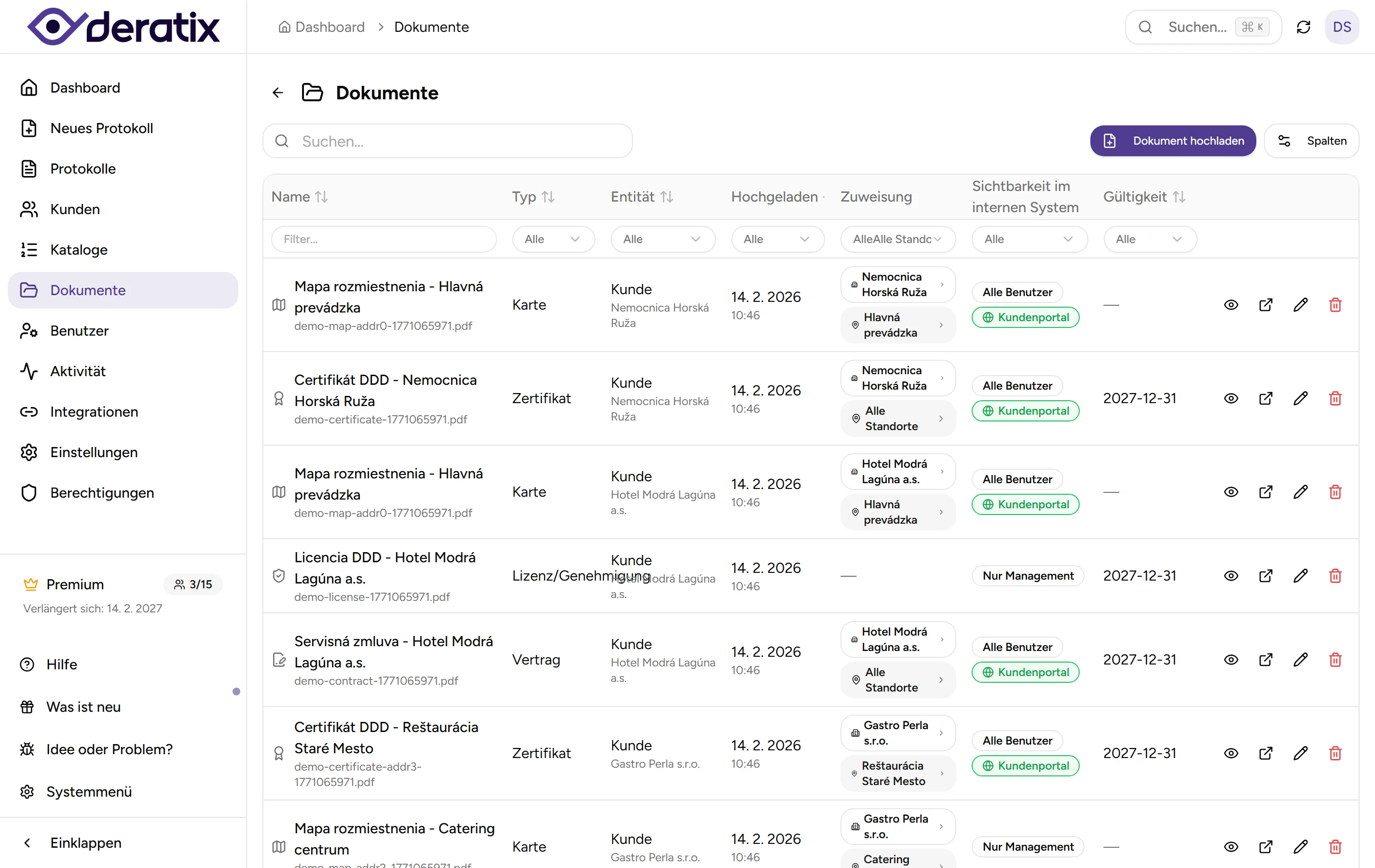Image resolution: width=1375 pixels, height=868 pixels.
Task: Show Certifikát DDD Reštaurácia document with eye icon
Action: point(1231,753)
